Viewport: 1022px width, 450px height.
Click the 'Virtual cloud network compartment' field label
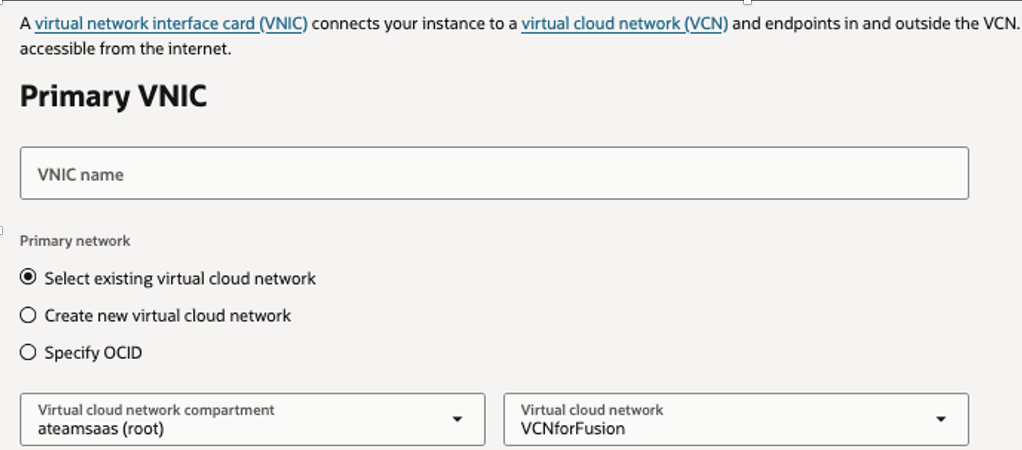pyautogui.click(x=156, y=410)
